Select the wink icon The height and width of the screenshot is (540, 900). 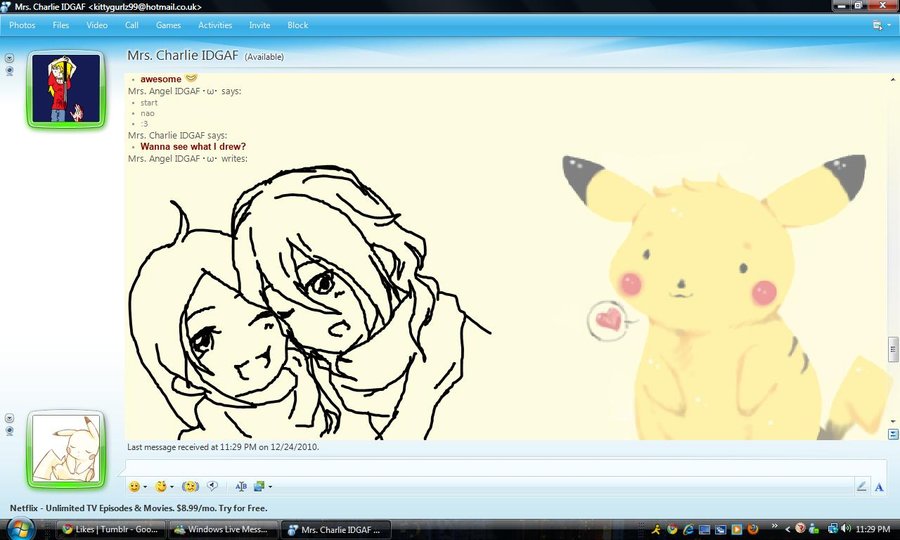(161, 487)
